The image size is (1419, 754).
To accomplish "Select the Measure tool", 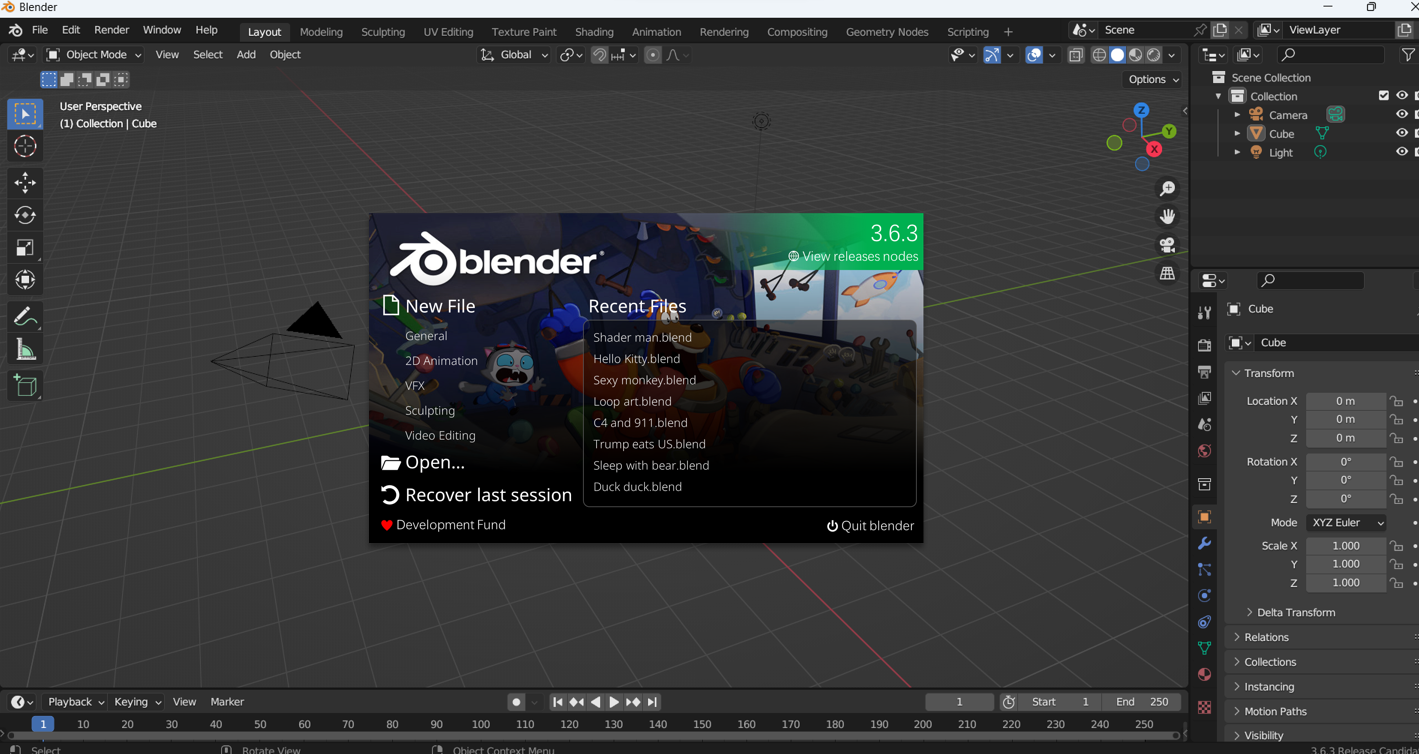I will coord(25,350).
